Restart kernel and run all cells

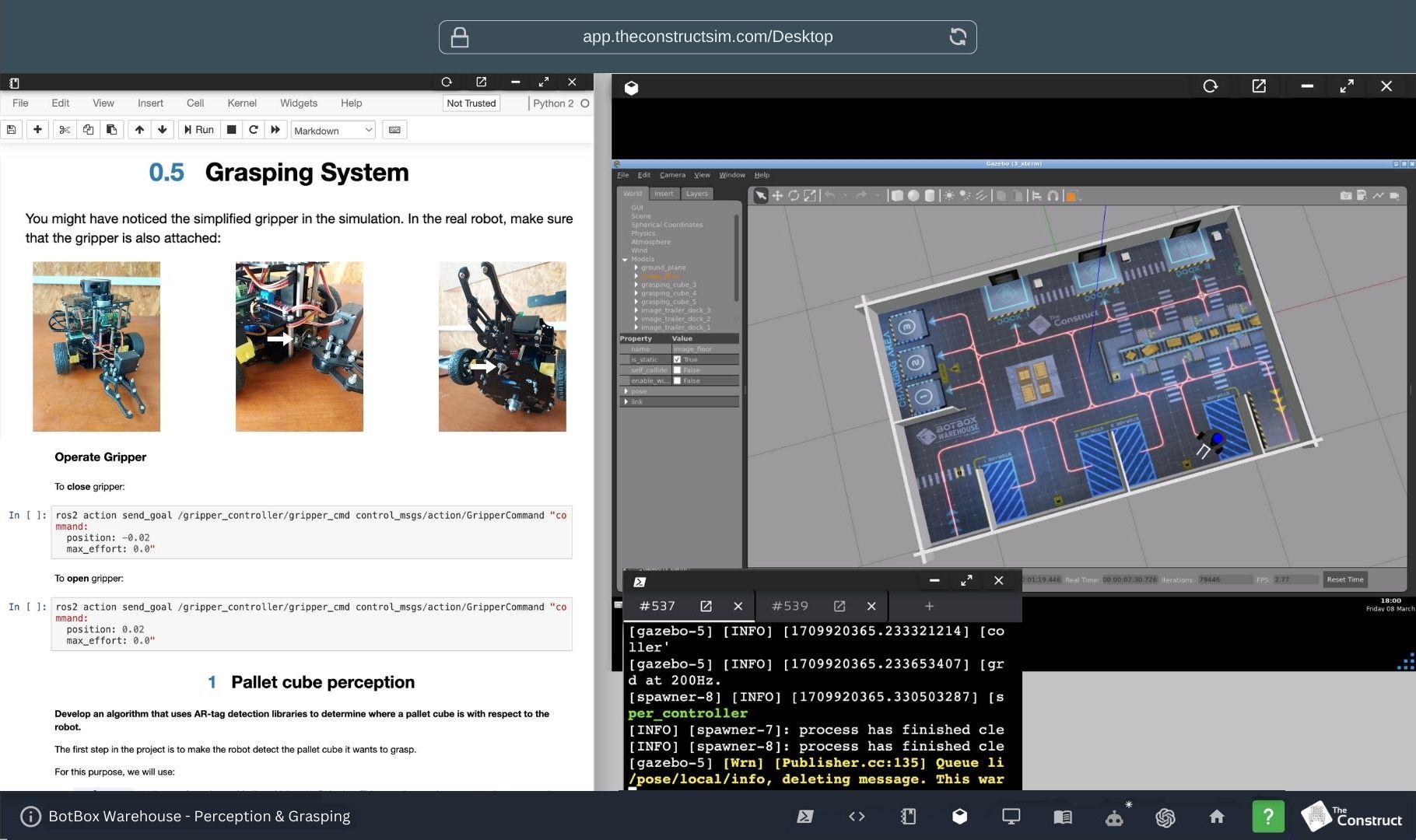[275, 130]
